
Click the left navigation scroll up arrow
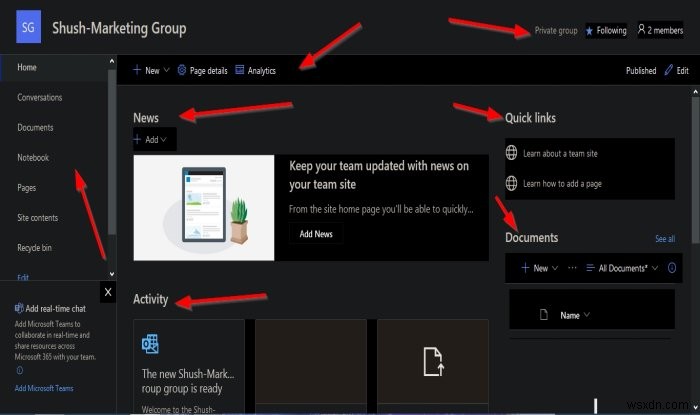[112, 61]
